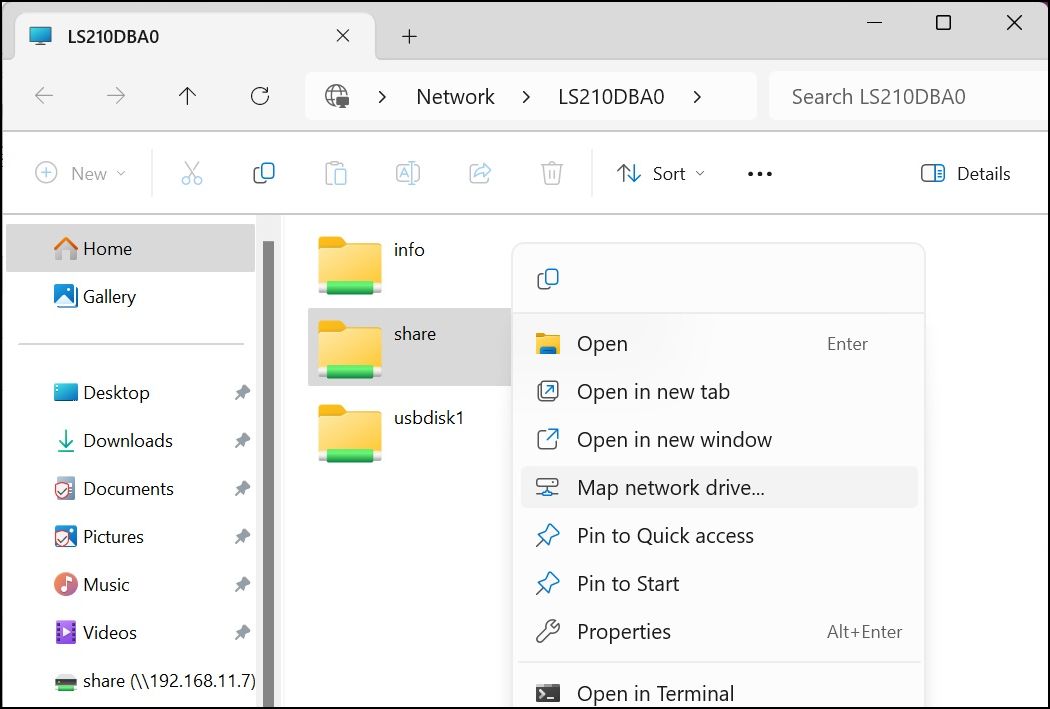Viewport: 1050px width, 709px height.
Task: Click the Copy icon atop the context menu
Action: point(548,279)
